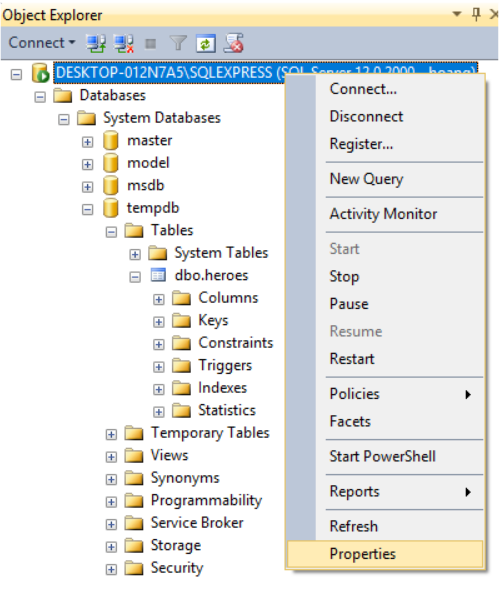Click the Statistics folder icon
This screenshot has height=605, width=500.
[181, 410]
